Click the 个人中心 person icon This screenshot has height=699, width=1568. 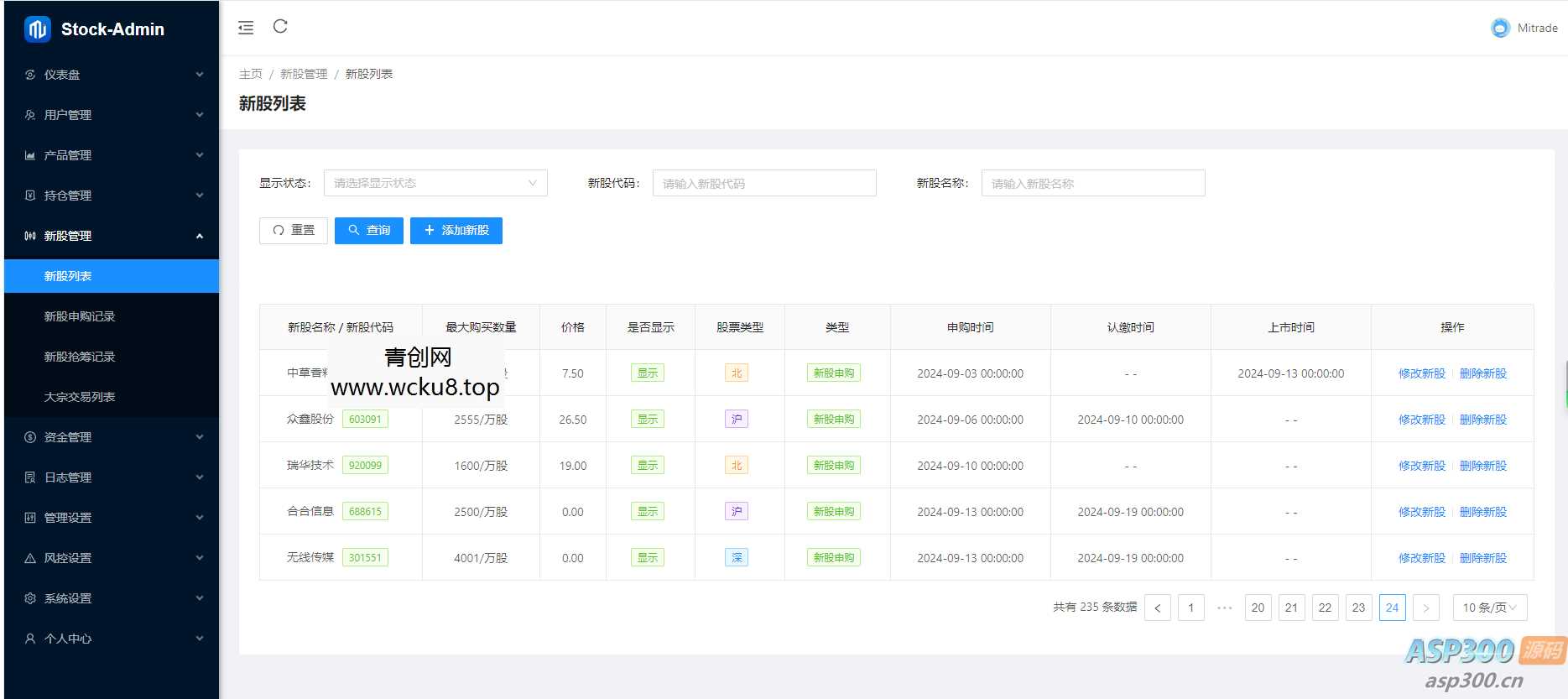click(30, 639)
